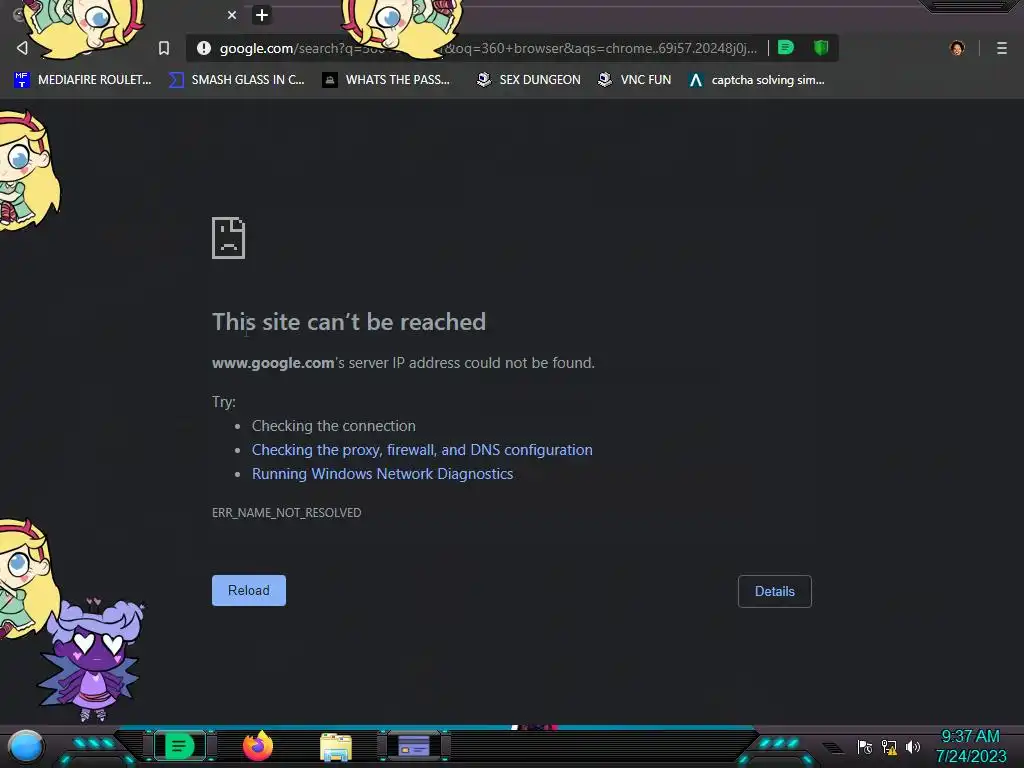This screenshot has height=768, width=1024.
Task: Open the green shield extension icon
Action: [821, 48]
